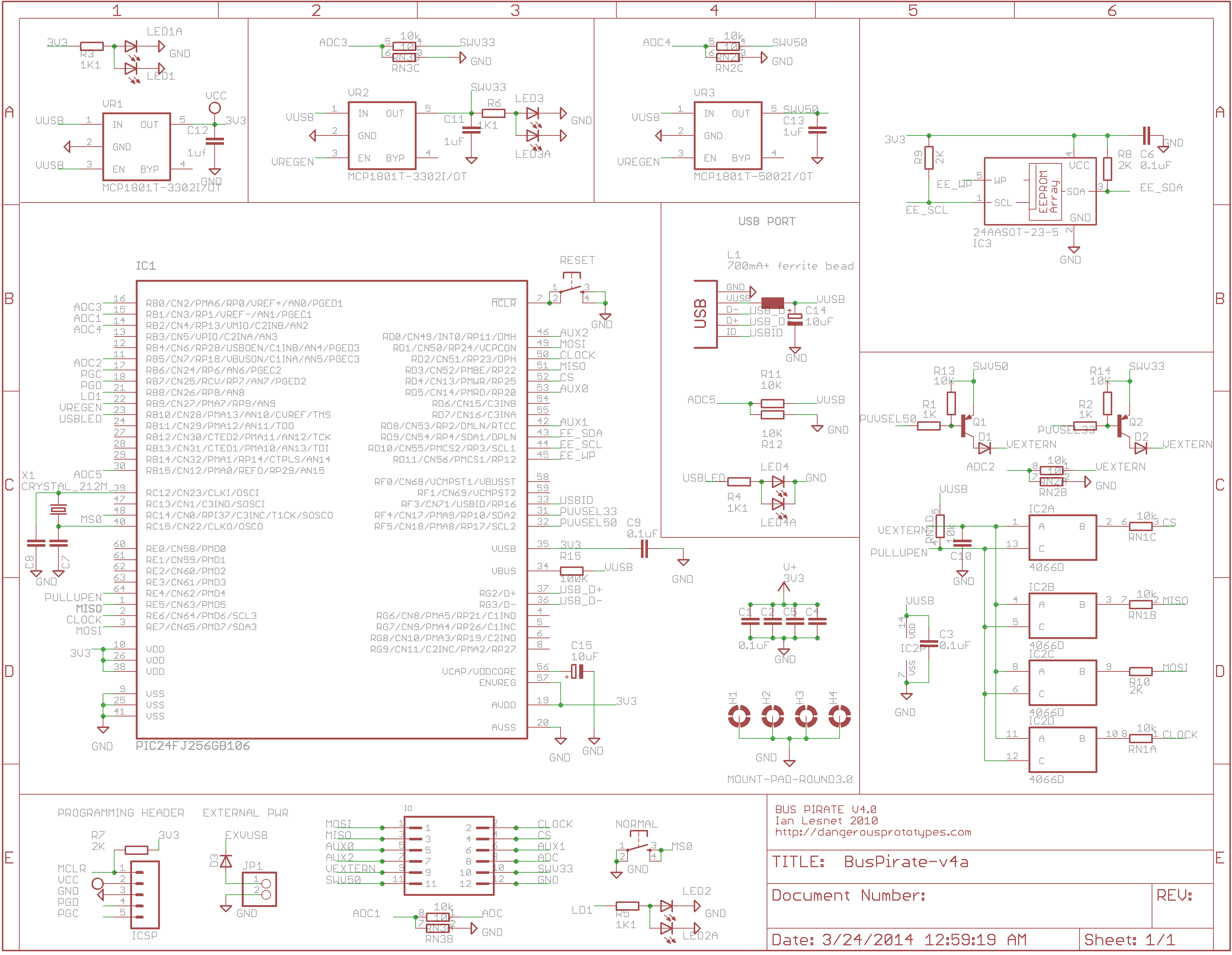Select the IC2D 4066D switch block

[1063, 750]
